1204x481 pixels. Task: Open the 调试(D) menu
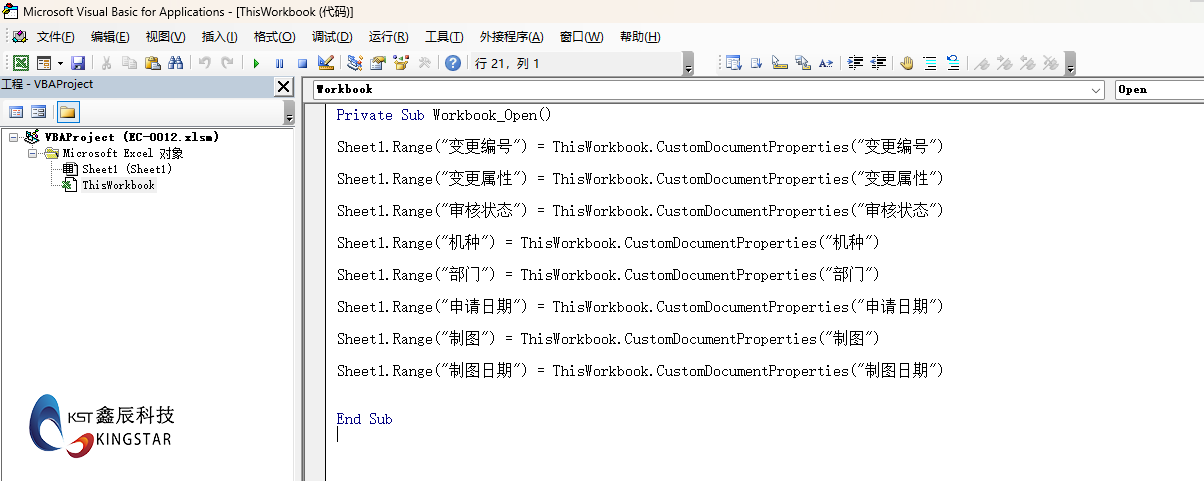pyautogui.click(x=332, y=37)
